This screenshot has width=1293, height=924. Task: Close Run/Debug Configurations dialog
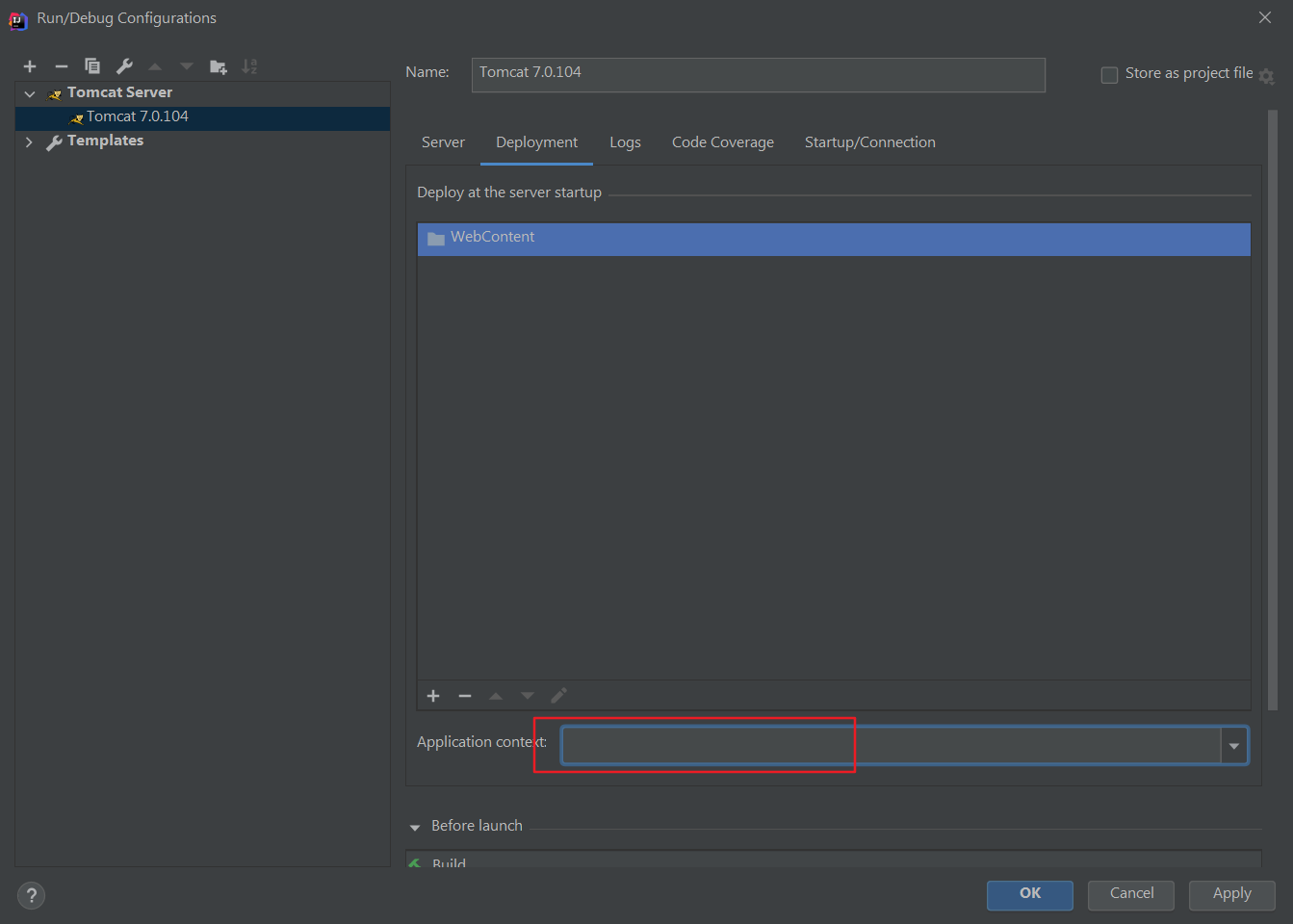pyautogui.click(x=1265, y=17)
